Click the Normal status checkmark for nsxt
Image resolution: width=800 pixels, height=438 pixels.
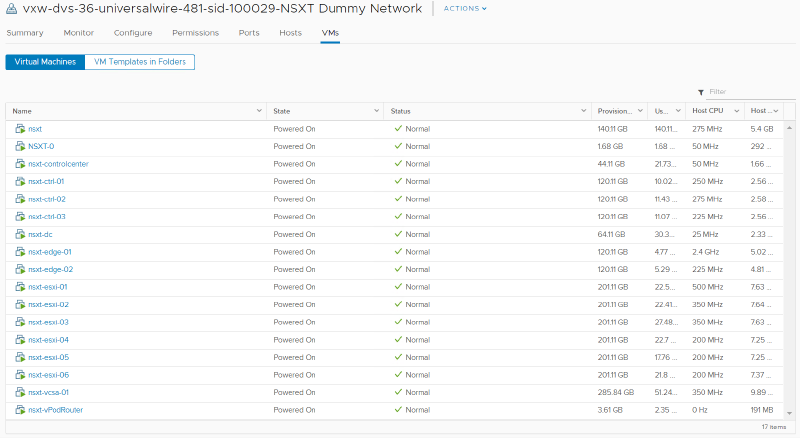[x=398, y=129]
